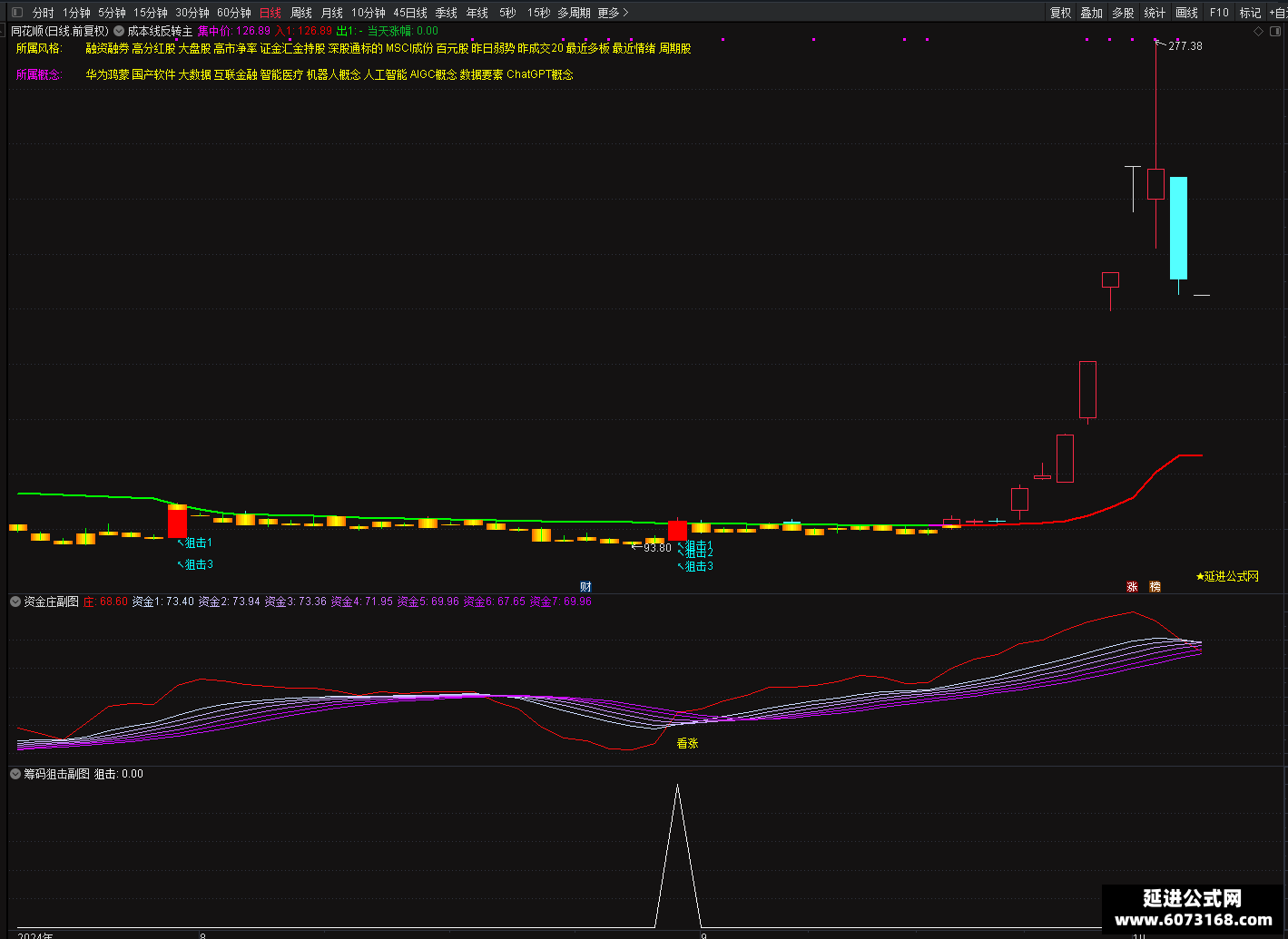Image resolution: width=1288 pixels, height=939 pixels.
Task: Click the large cyan candlestick
Action: pyautogui.click(x=1178, y=228)
